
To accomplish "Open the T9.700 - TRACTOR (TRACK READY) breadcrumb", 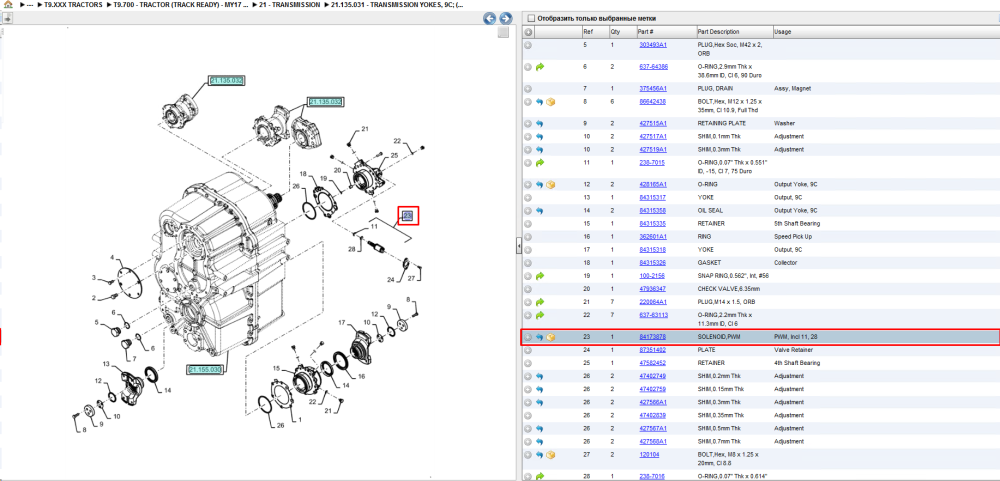I will coord(181,4).
